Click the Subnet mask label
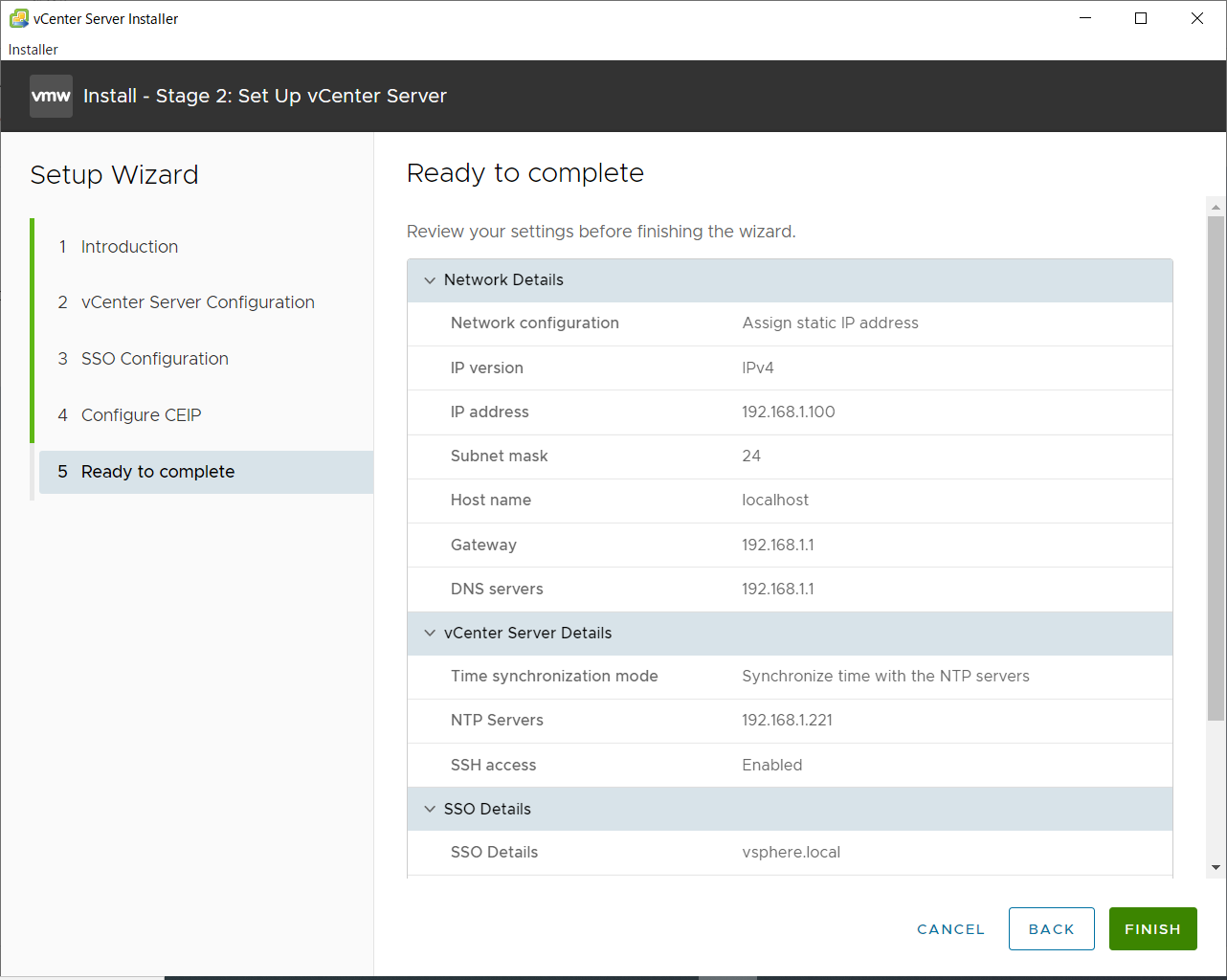Screen dimensions: 1227x980 (x=500, y=457)
